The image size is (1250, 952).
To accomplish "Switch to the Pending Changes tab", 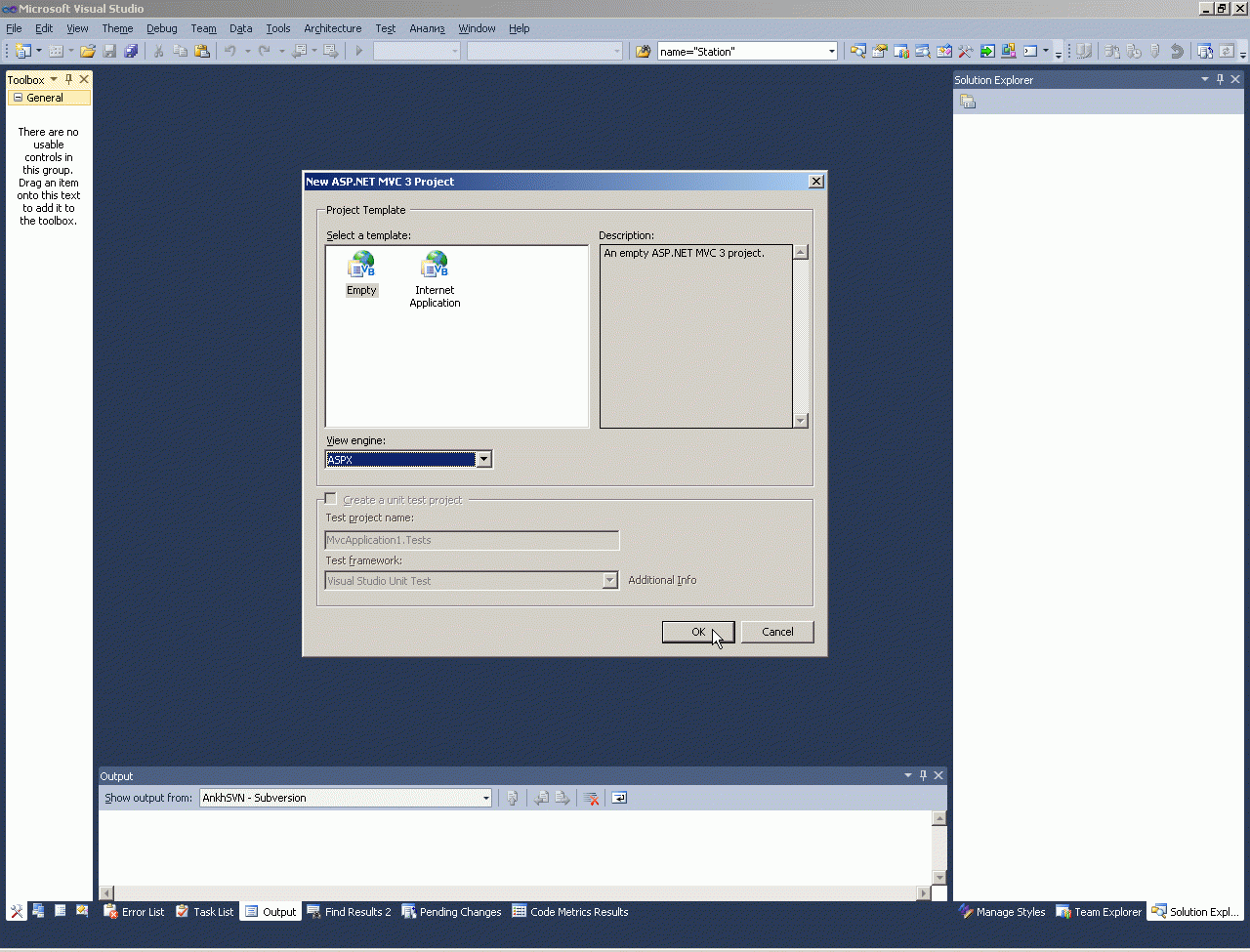I will (x=451, y=912).
